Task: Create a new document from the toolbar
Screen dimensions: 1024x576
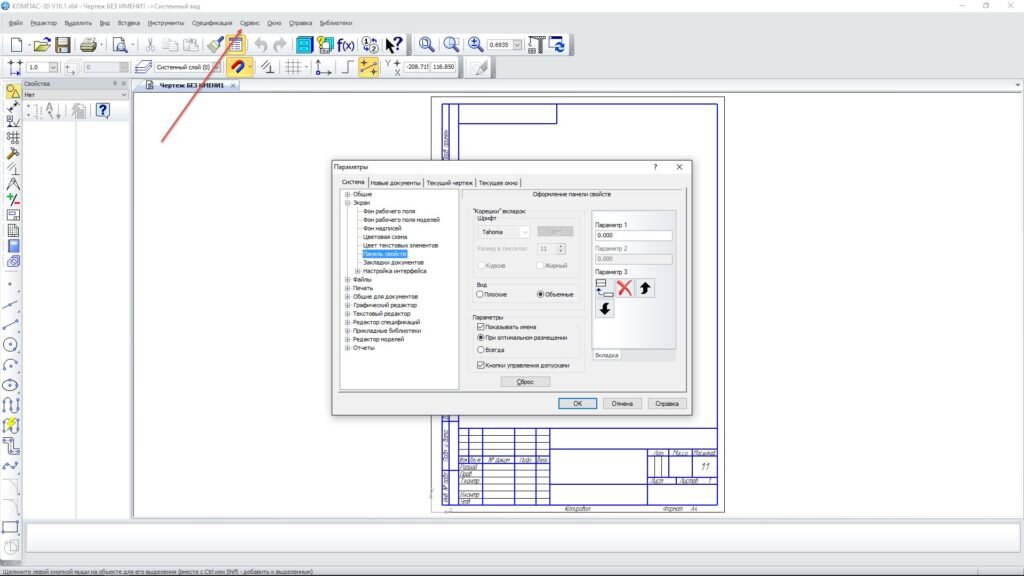Action: 16,44
